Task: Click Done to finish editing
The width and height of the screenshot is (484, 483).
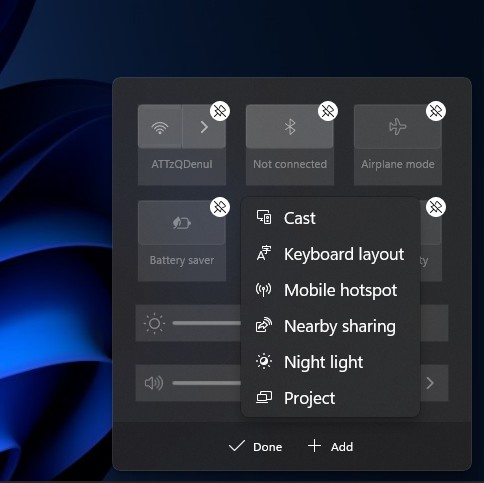Action: [x=256, y=447]
